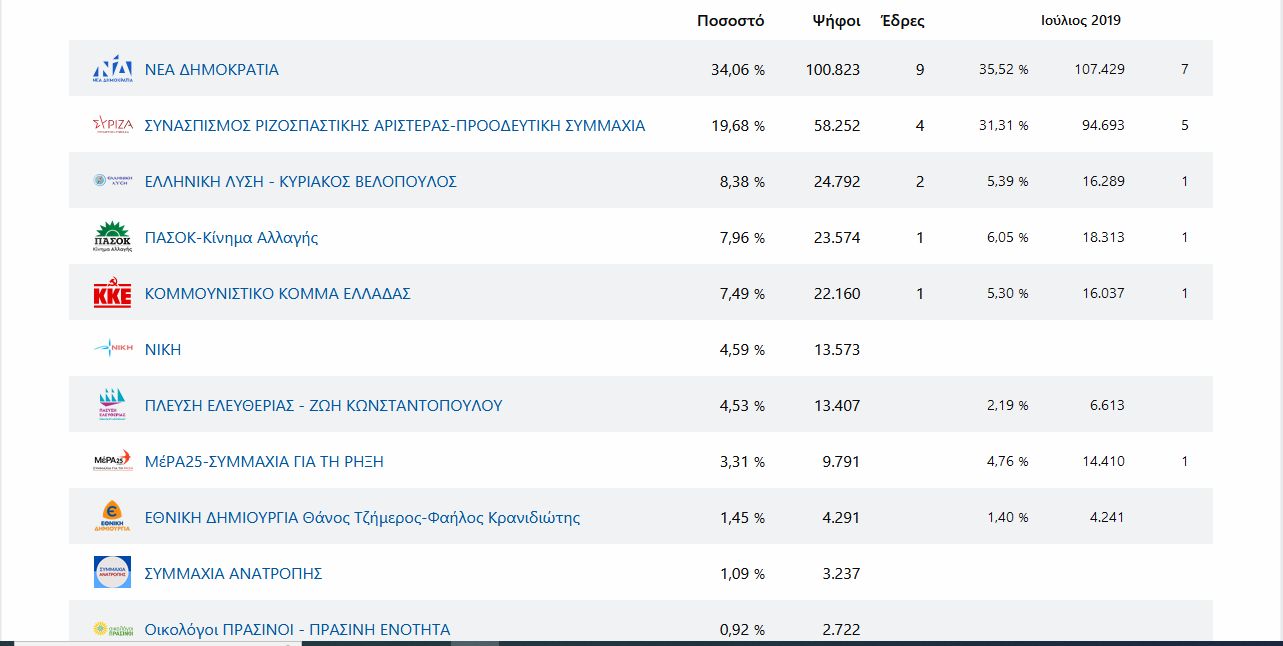The image size is (1283, 646).
Task: Open ΚΟΜΜΟΥΝΙΣΤΙΚΟ ΚΟΜΜΑ ΕΛΛΑΔΑΣ link
Action: [x=278, y=294]
